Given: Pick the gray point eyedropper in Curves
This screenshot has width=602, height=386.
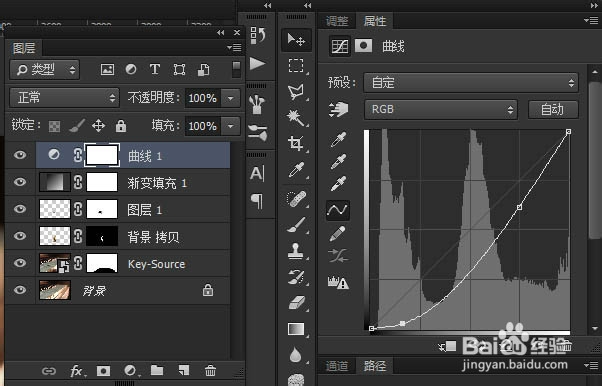Looking at the screenshot, I should pyautogui.click(x=338, y=162).
